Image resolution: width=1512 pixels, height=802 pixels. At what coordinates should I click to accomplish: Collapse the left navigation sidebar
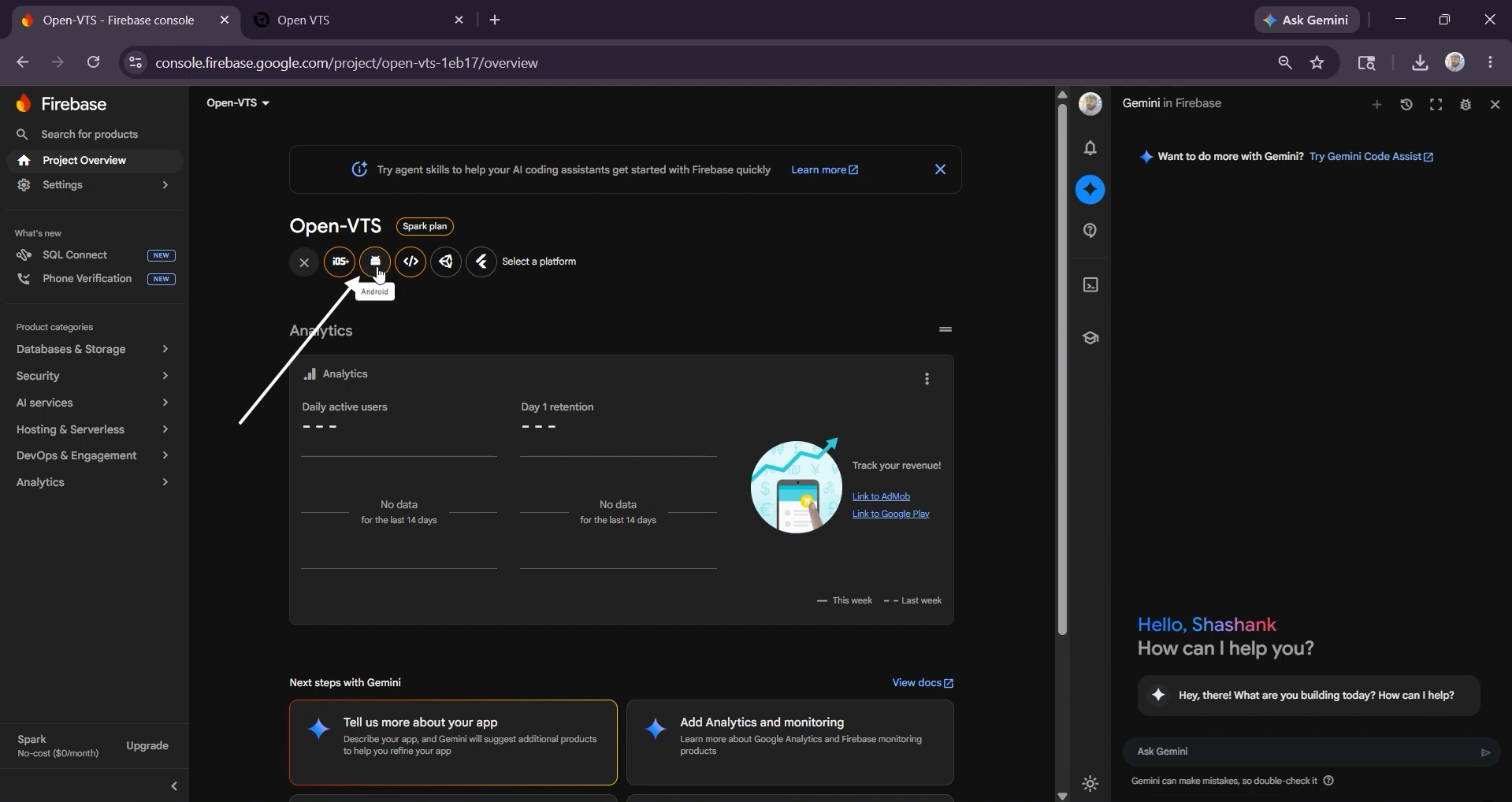coord(174,786)
